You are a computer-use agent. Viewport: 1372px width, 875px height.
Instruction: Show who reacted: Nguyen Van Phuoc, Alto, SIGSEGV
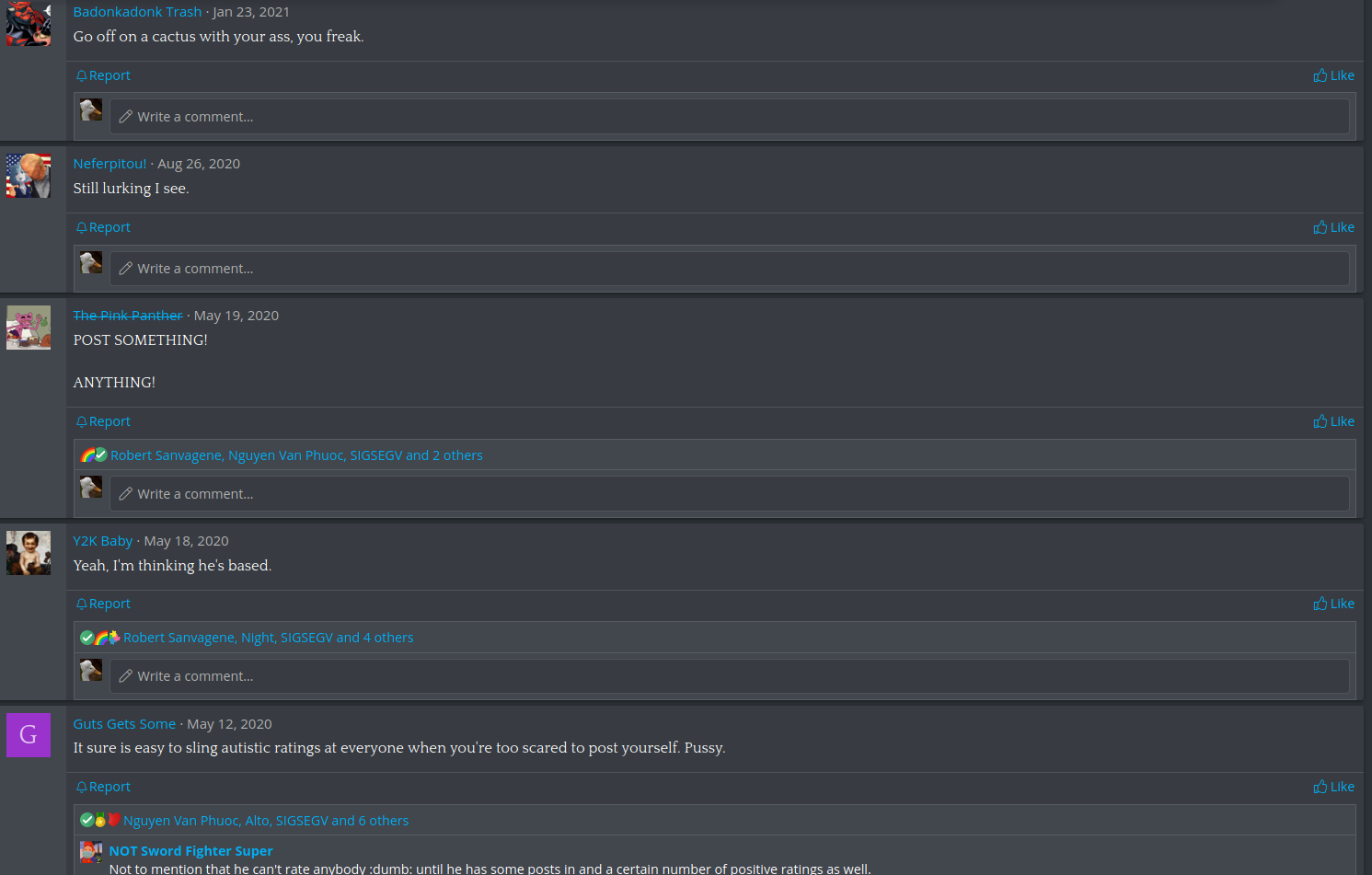pos(266,821)
